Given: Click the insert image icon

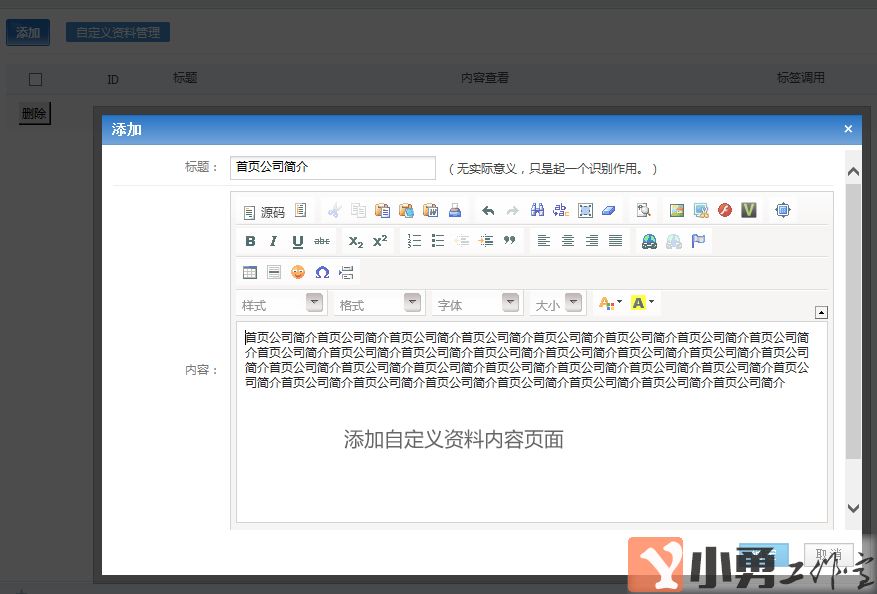Looking at the screenshot, I should coord(677,211).
